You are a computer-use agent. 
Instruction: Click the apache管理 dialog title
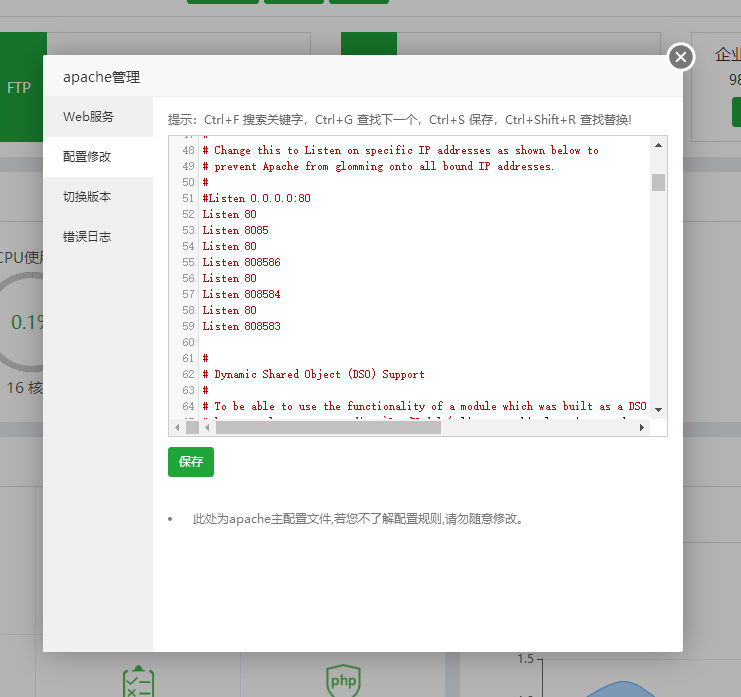101,77
